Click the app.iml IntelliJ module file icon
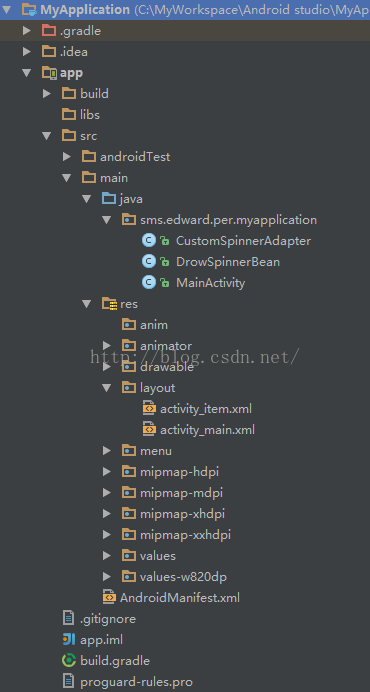370x692 pixels. [x=69, y=639]
